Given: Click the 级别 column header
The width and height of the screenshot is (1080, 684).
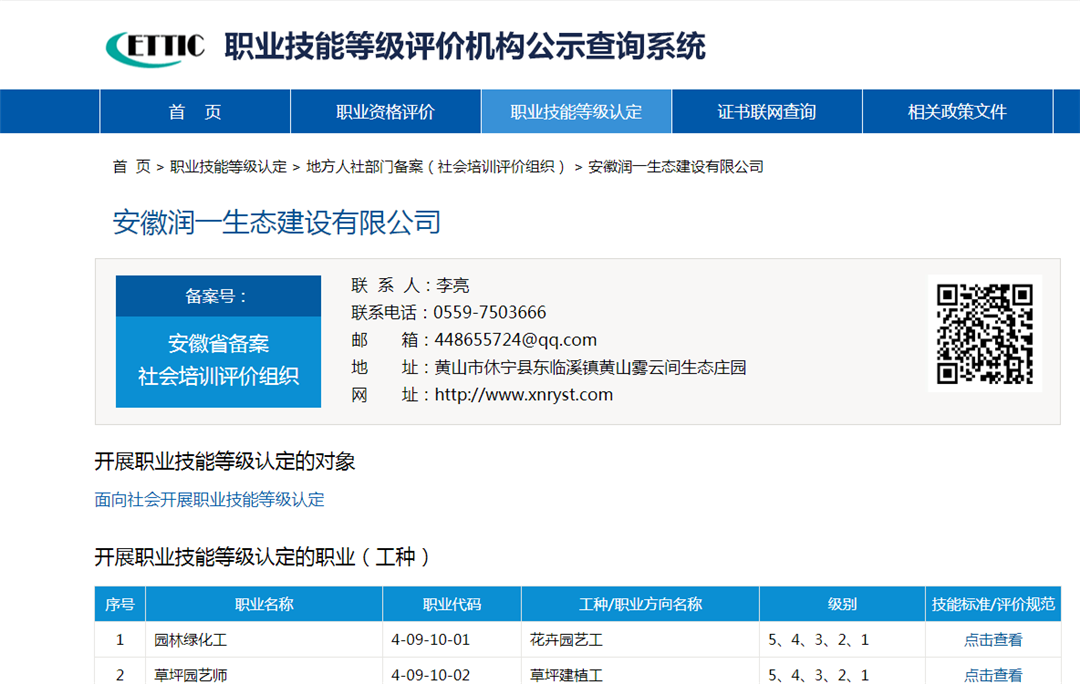Looking at the screenshot, I should tap(842, 604).
